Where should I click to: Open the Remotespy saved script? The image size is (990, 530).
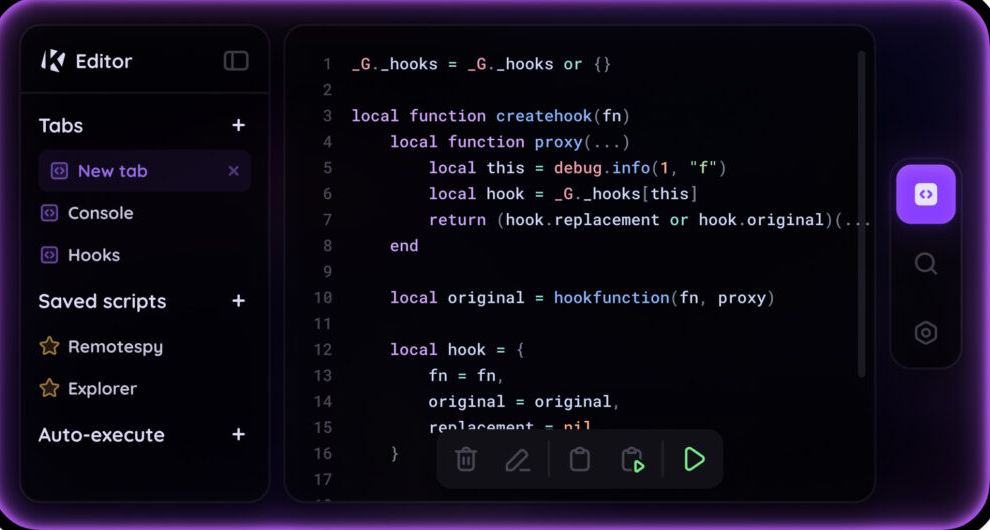(x=114, y=347)
